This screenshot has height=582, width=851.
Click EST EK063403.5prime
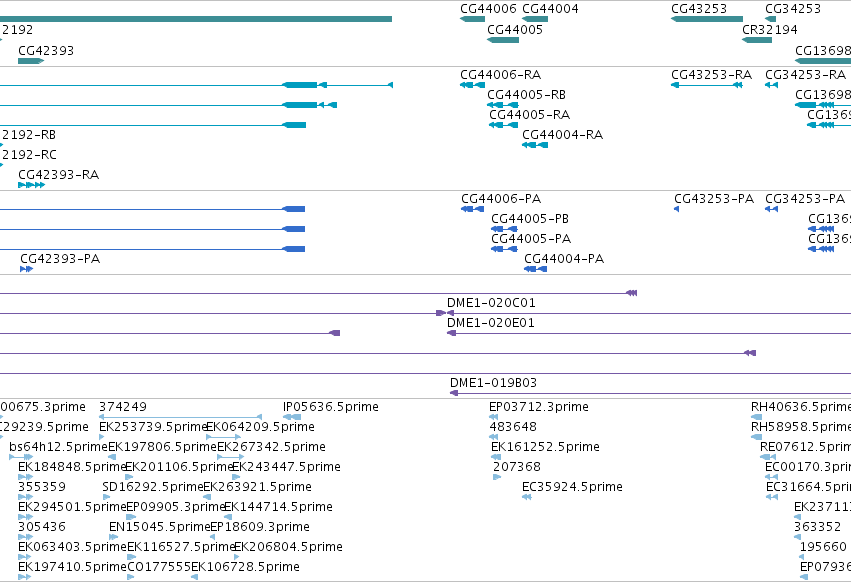[x=72, y=547]
